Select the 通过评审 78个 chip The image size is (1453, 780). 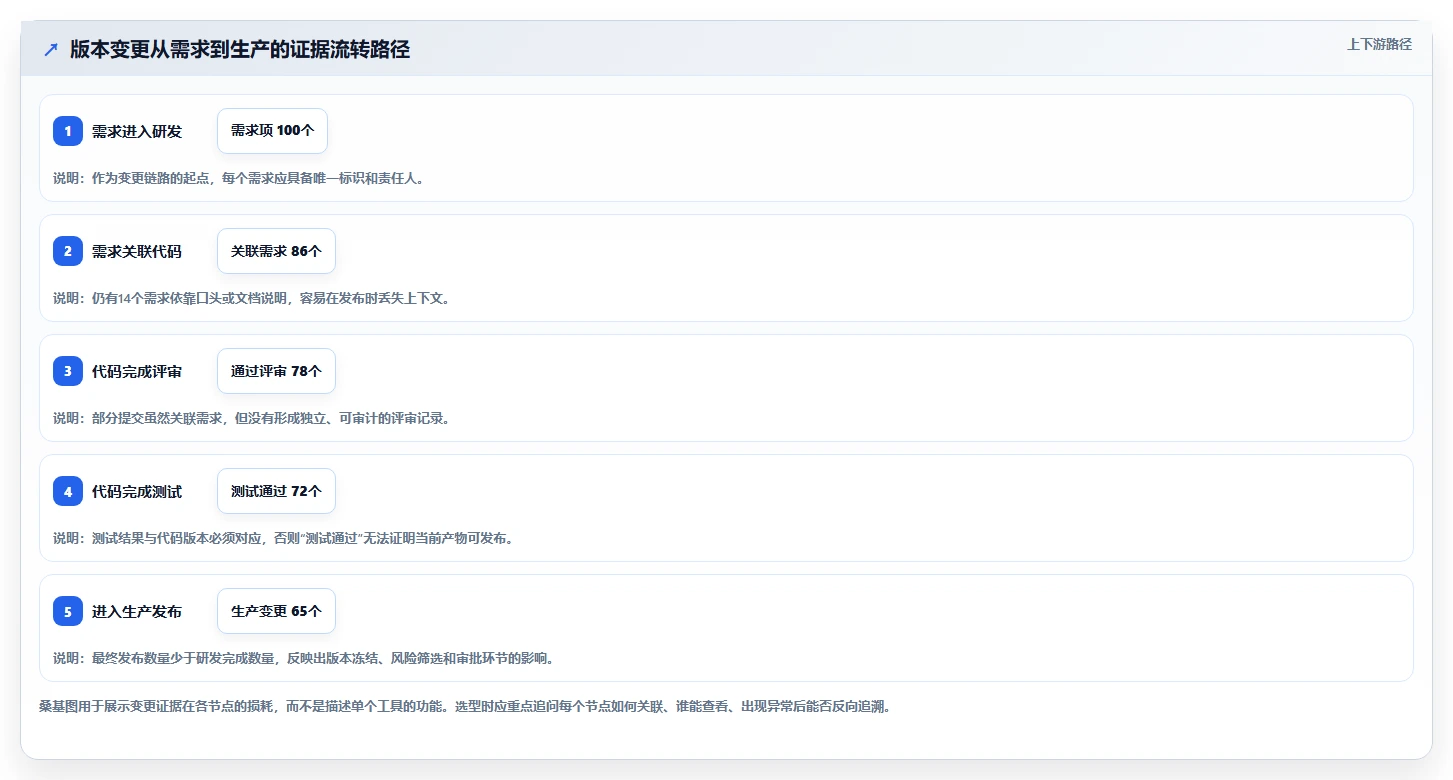point(276,371)
